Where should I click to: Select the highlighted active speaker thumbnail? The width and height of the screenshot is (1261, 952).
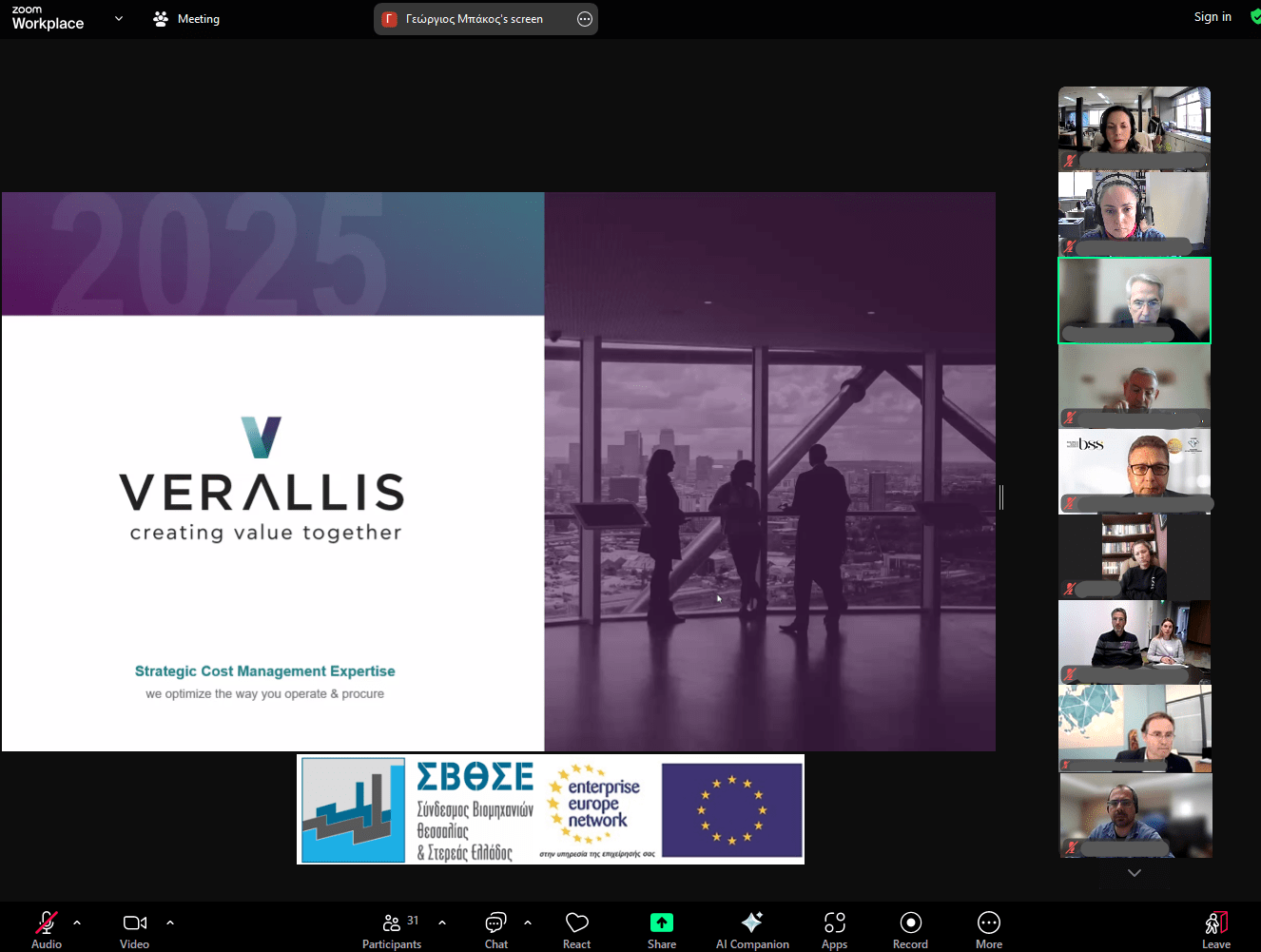[1134, 301]
